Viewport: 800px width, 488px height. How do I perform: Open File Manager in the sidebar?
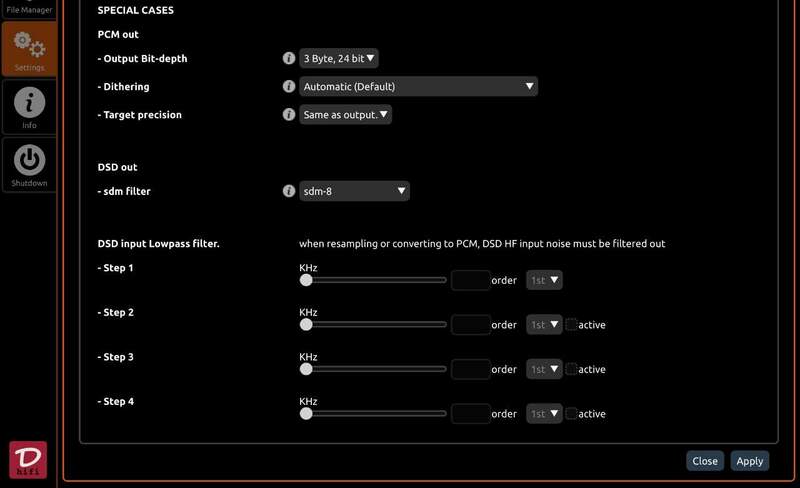pos(29,10)
